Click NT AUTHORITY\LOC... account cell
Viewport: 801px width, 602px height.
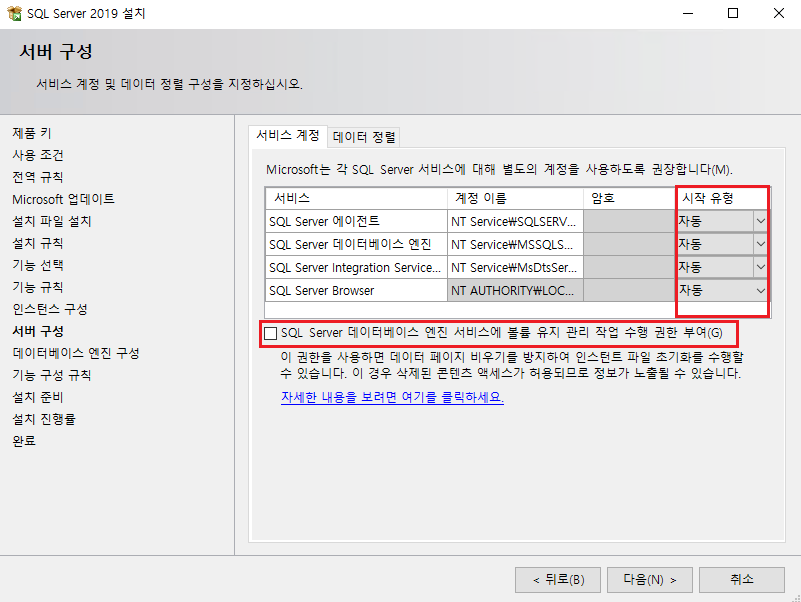(x=515, y=290)
